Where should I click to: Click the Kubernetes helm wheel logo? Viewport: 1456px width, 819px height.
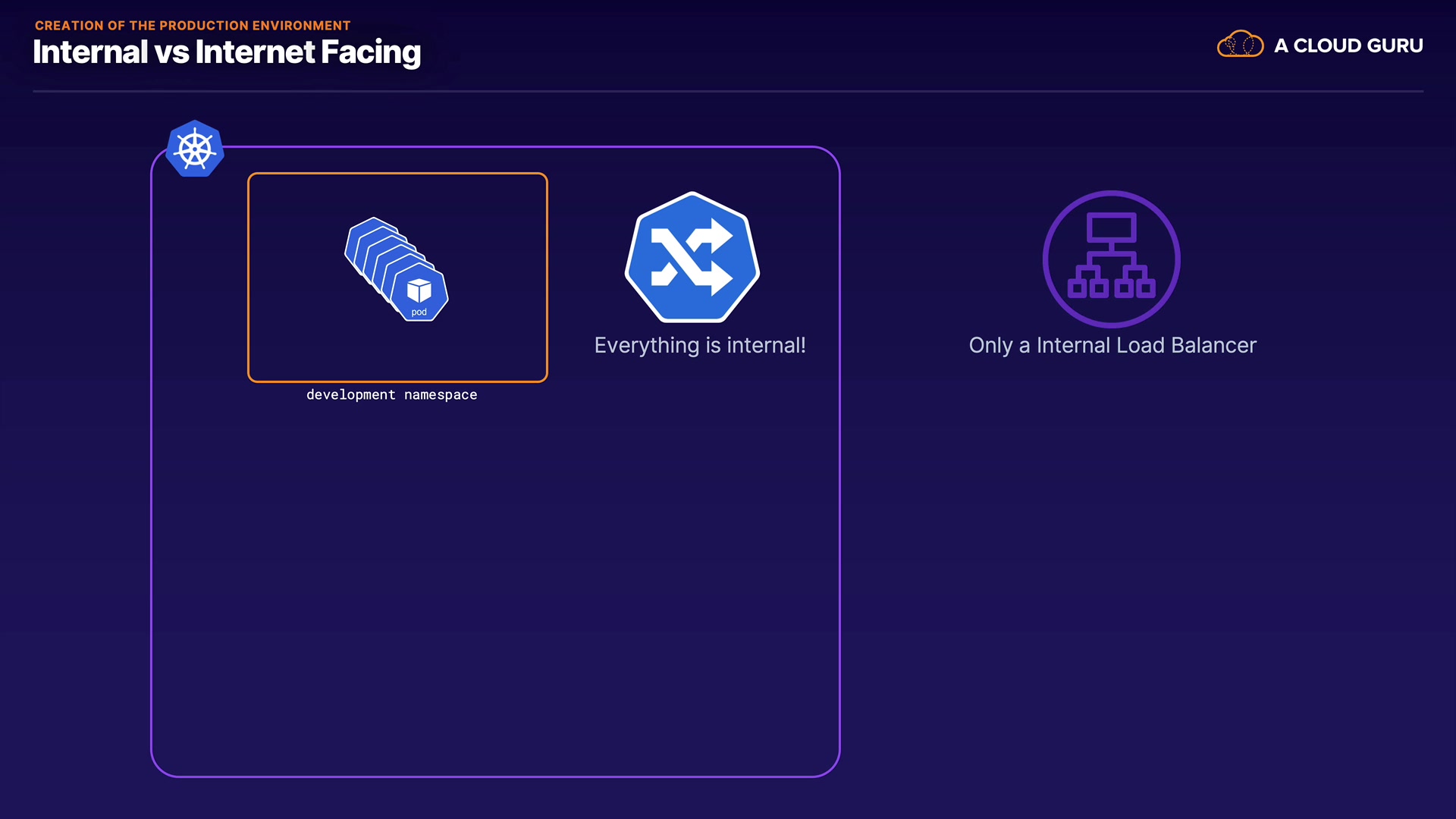[195, 149]
